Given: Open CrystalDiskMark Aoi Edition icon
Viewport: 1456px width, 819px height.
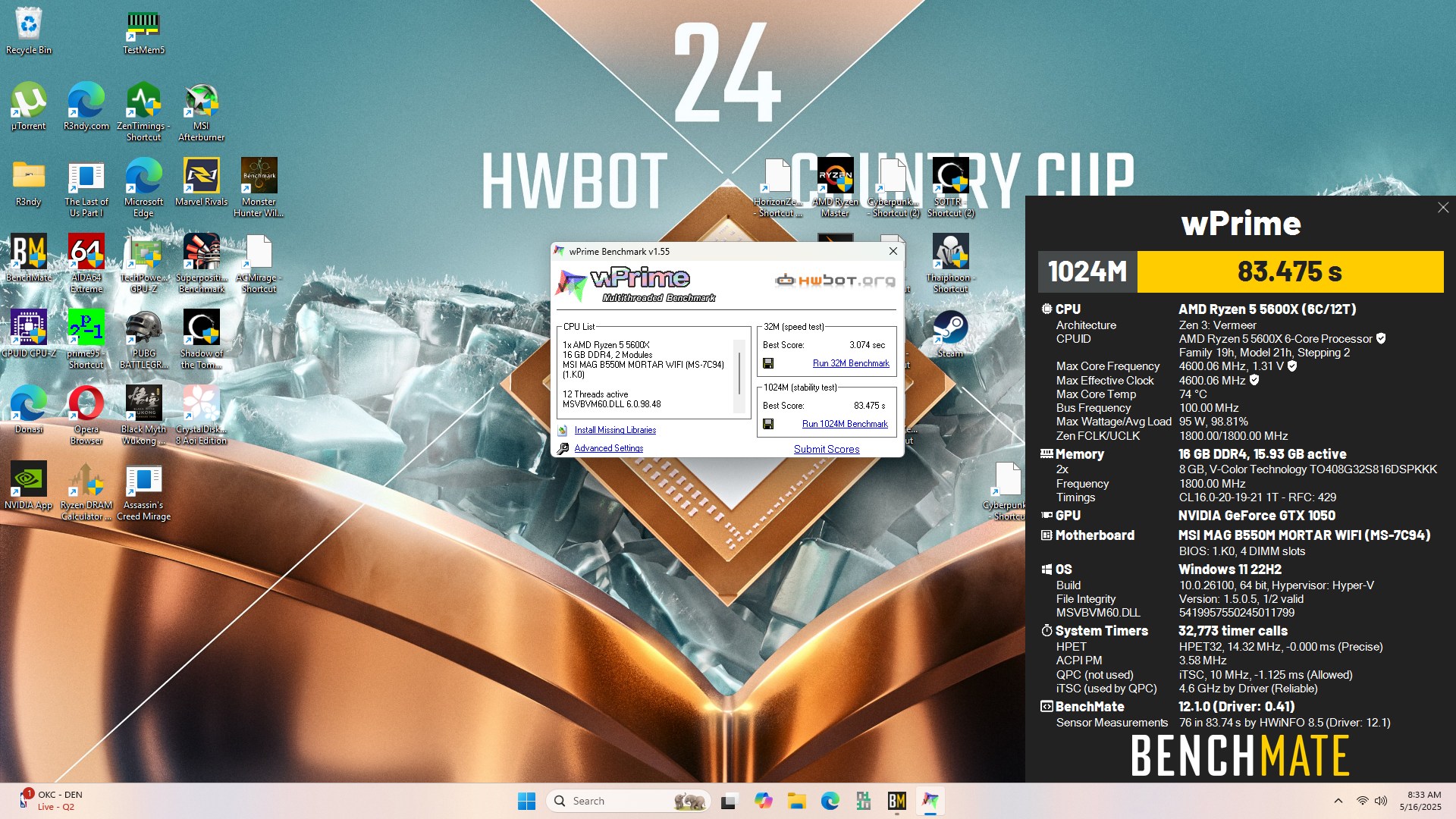Looking at the screenshot, I should 201,416.
